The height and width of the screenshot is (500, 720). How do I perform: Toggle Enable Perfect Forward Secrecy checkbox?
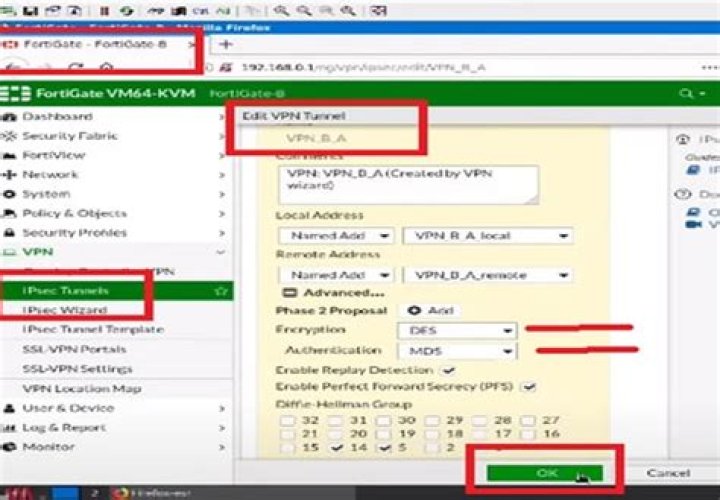coord(529,387)
